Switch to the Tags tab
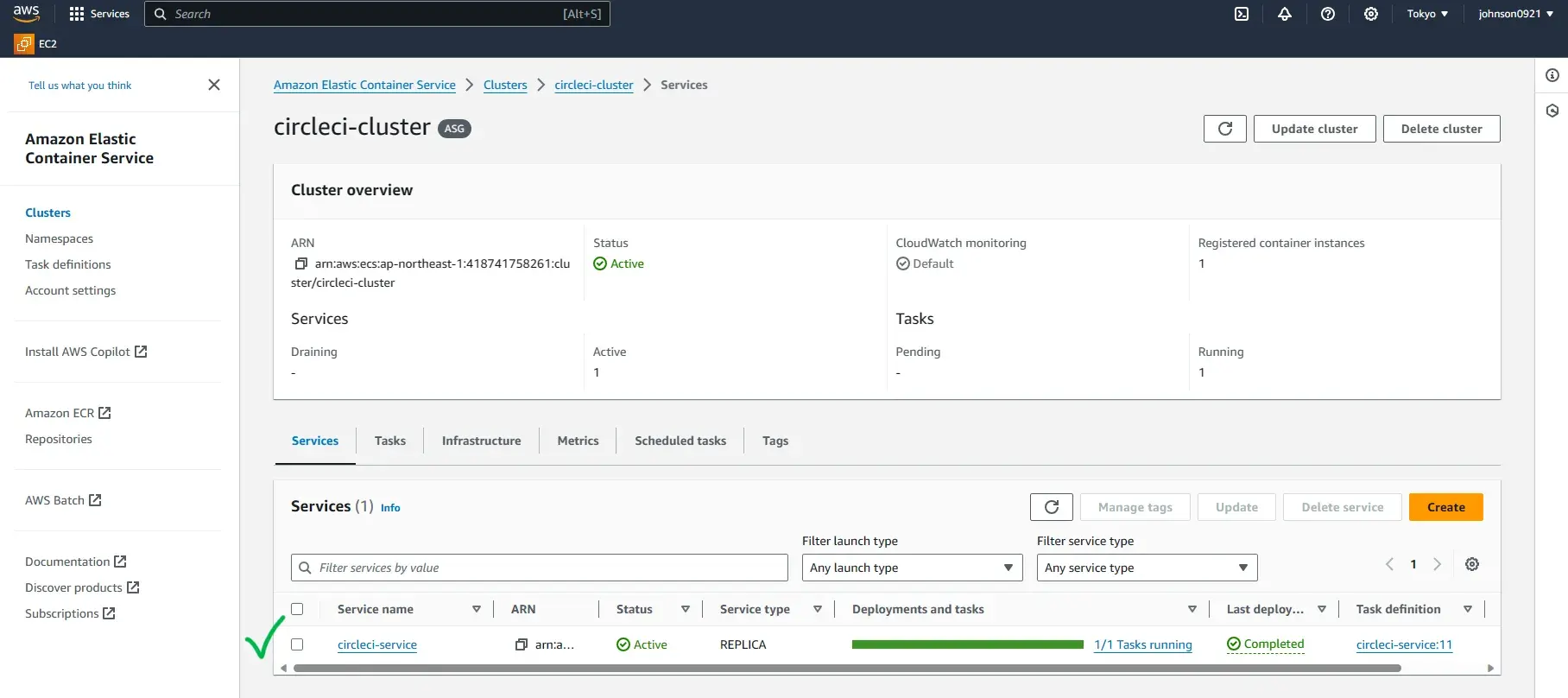Viewport: 1568px width, 698px height. coord(775,441)
